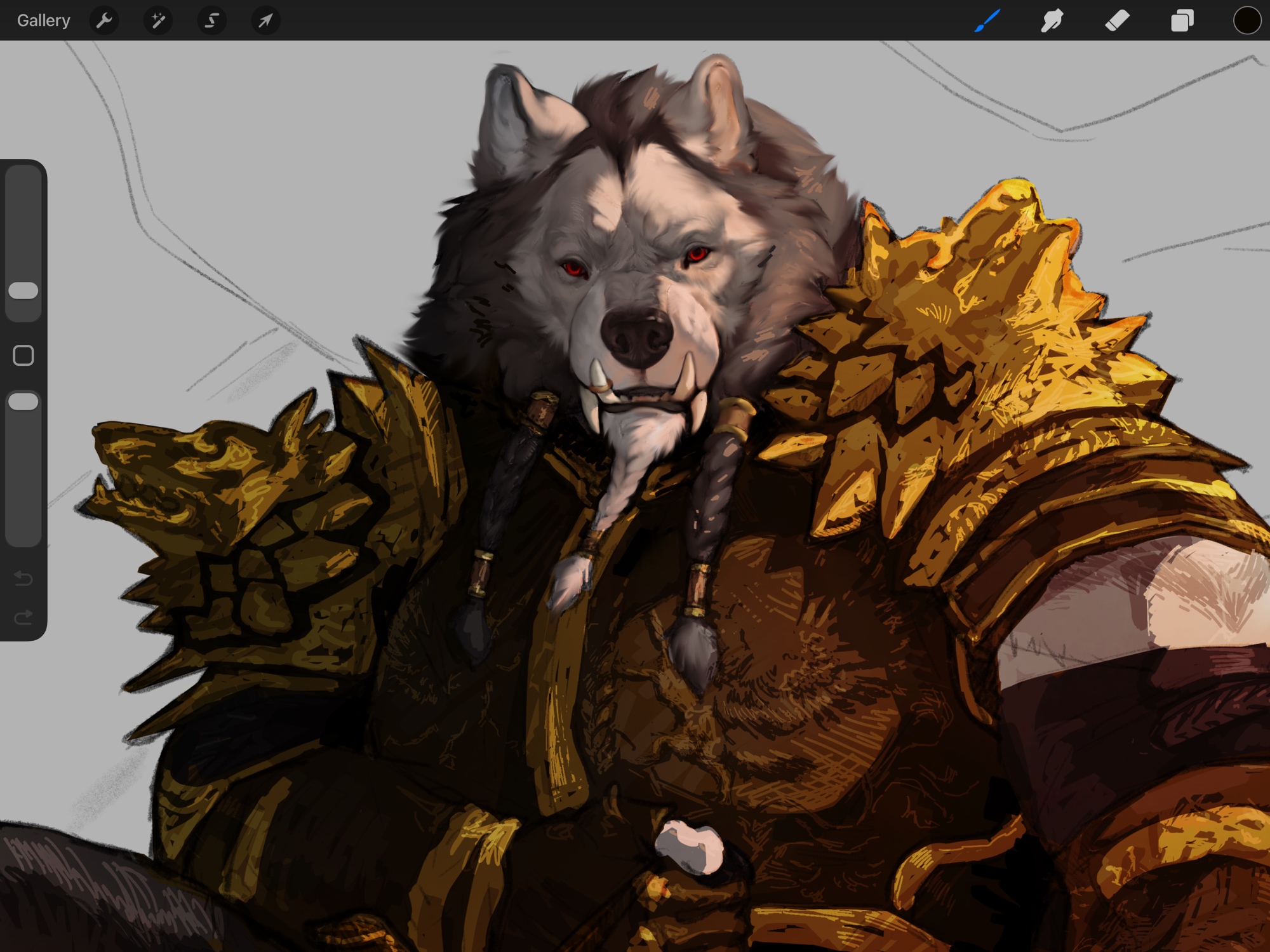Open the Layers panel
The height and width of the screenshot is (952, 1270).
pos(1182,20)
